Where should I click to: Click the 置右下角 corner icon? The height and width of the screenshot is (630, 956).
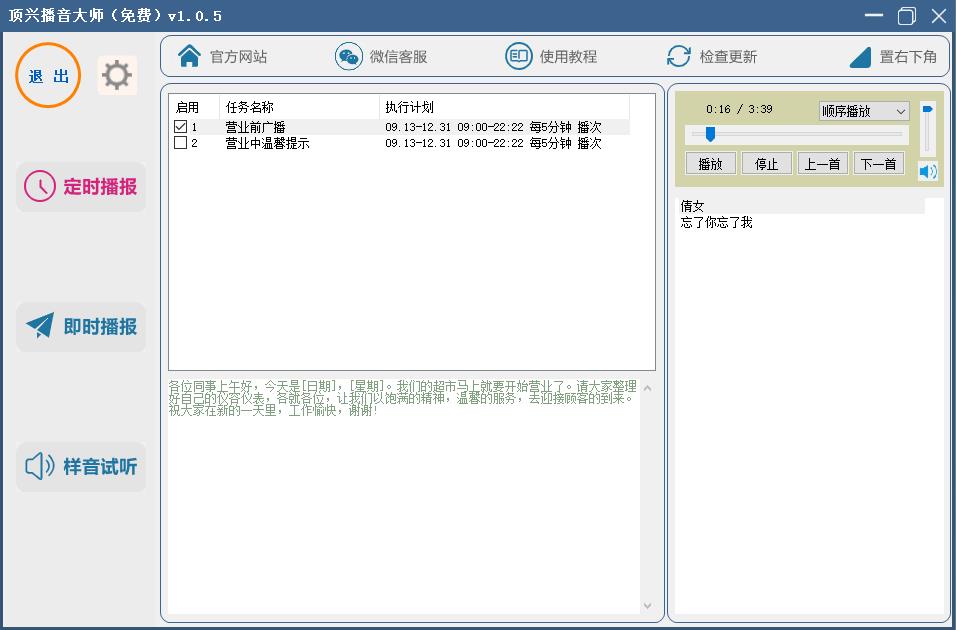click(861, 56)
